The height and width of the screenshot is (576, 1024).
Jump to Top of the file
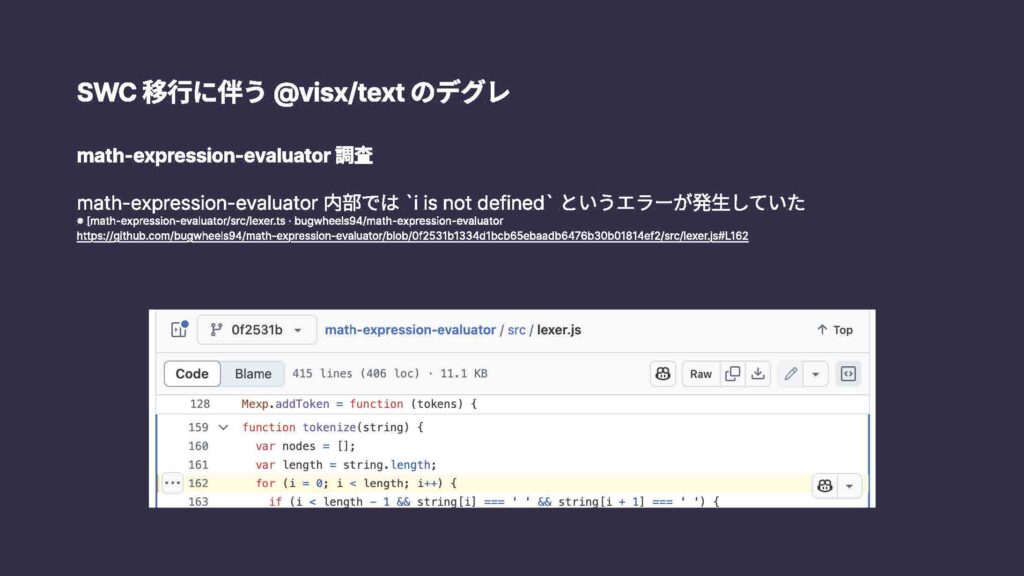click(x=835, y=330)
